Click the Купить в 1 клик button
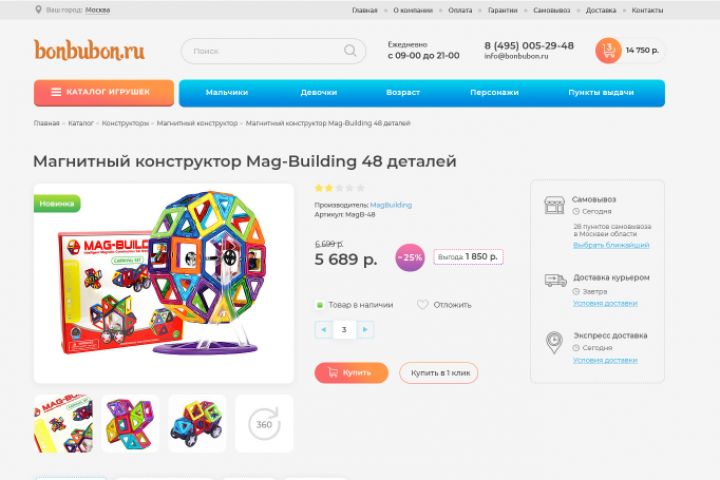This screenshot has height=480, width=720. click(x=439, y=373)
